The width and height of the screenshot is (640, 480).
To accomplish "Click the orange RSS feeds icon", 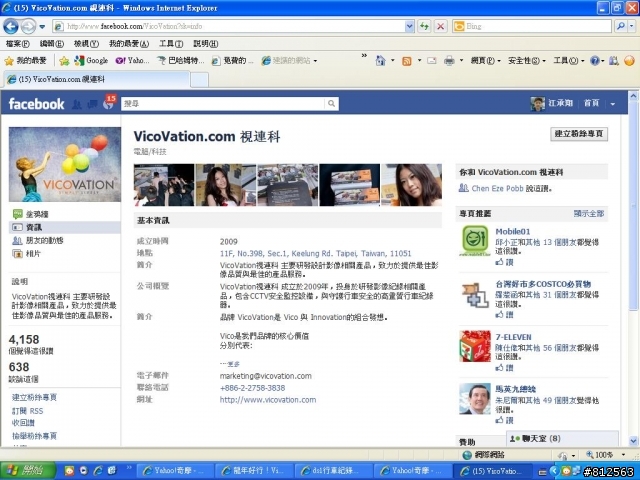I will click(407, 61).
